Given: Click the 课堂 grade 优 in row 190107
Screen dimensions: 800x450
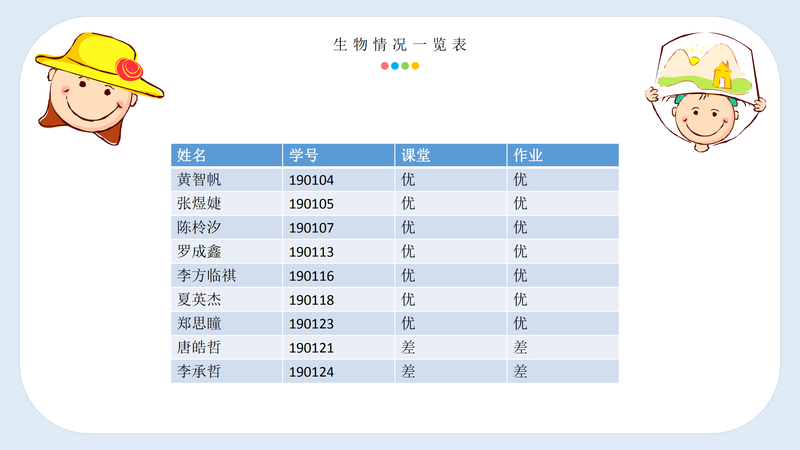Looking at the screenshot, I should (x=408, y=228).
